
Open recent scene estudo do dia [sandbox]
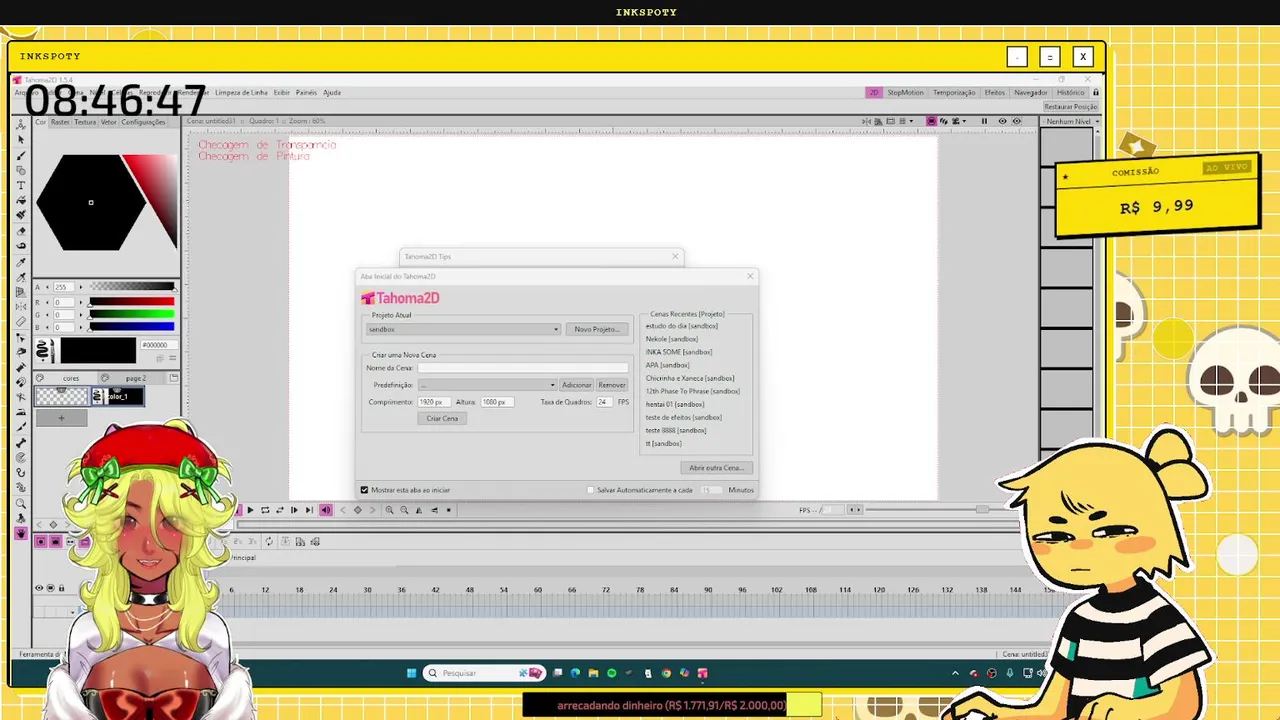click(x=682, y=326)
